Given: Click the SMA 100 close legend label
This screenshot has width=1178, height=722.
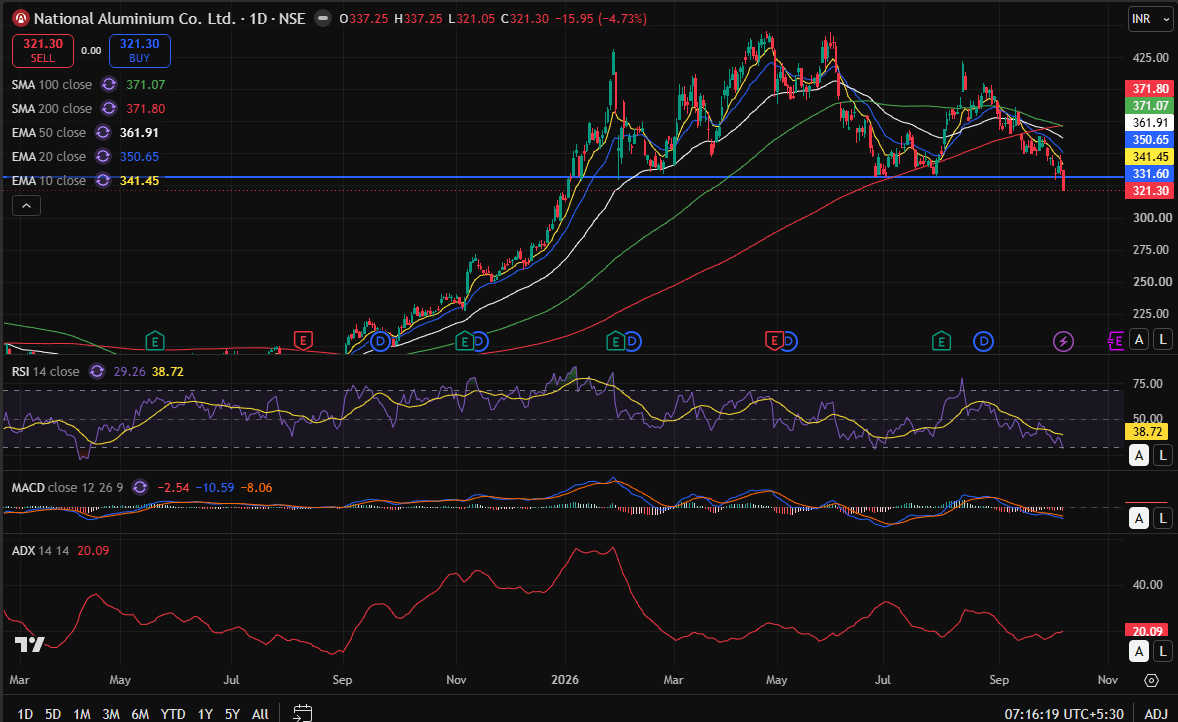Looking at the screenshot, I should pyautogui.click(x=52, y=85).
